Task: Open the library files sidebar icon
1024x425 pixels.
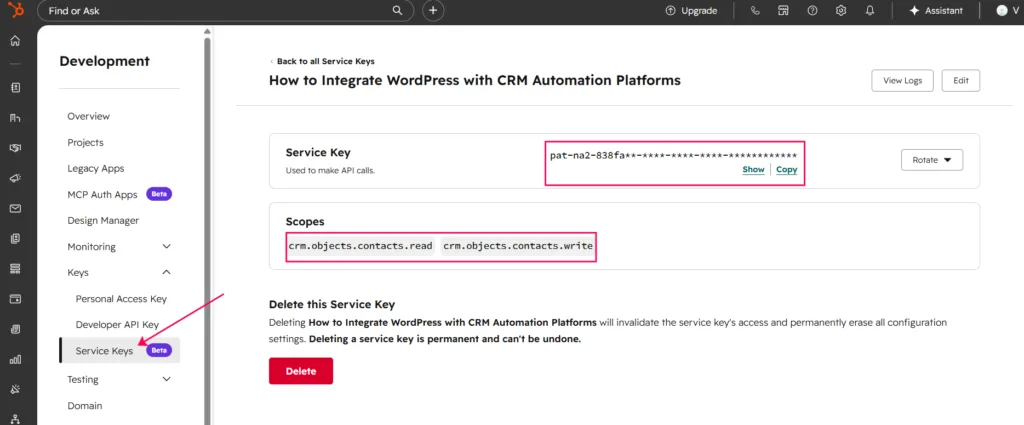Action: point(15,329)
